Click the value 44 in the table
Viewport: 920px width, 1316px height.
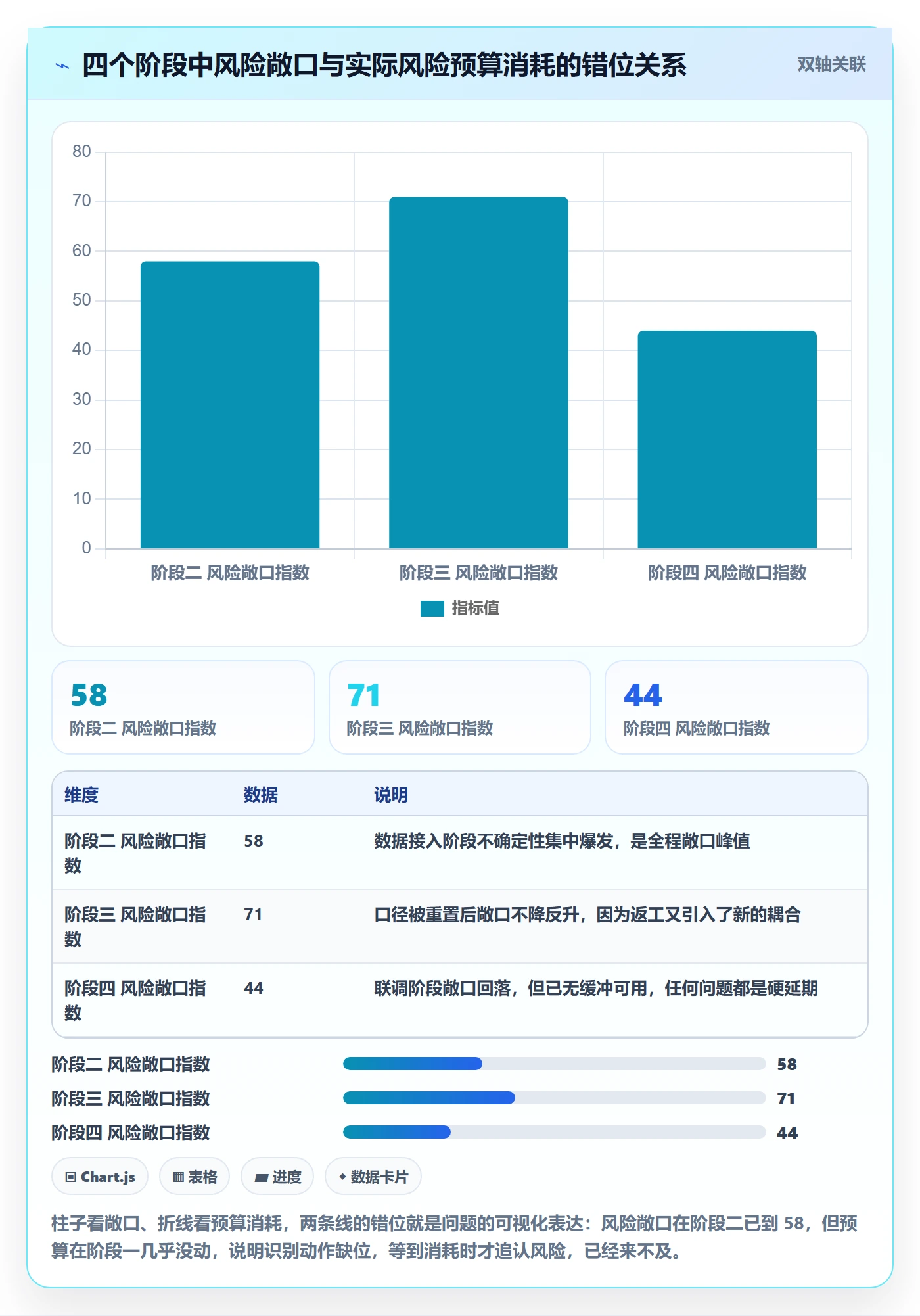point(254,988)
